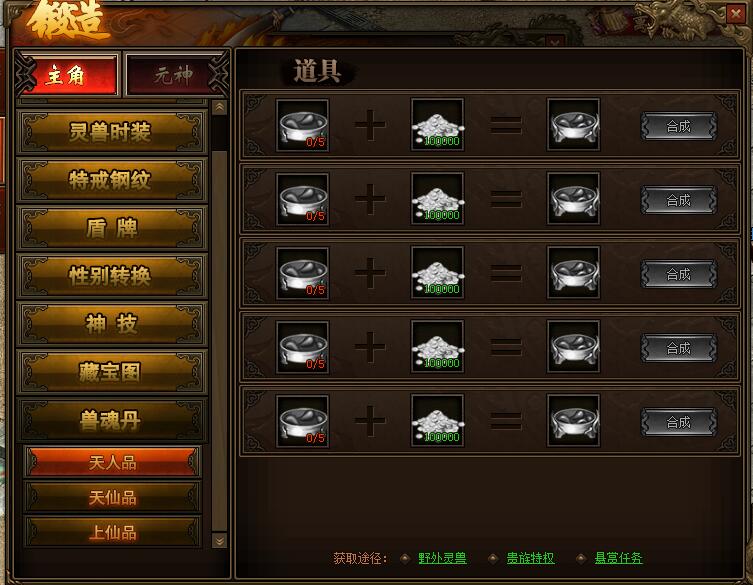
Task: Click the silver coin pile in third recipe row
Action: (437, 273)
